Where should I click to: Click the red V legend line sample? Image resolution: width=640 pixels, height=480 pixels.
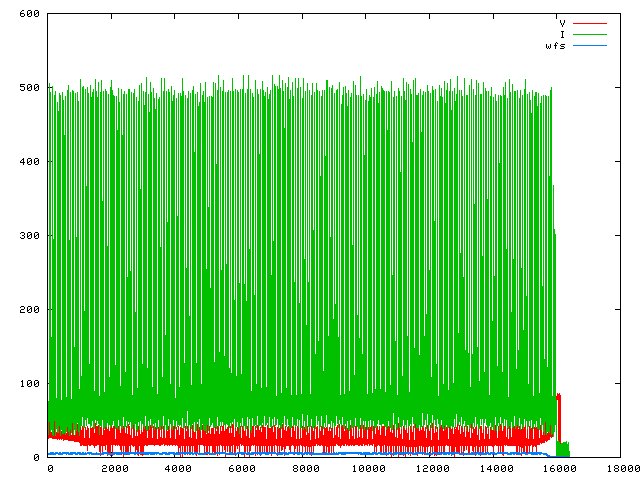point(590,22)
